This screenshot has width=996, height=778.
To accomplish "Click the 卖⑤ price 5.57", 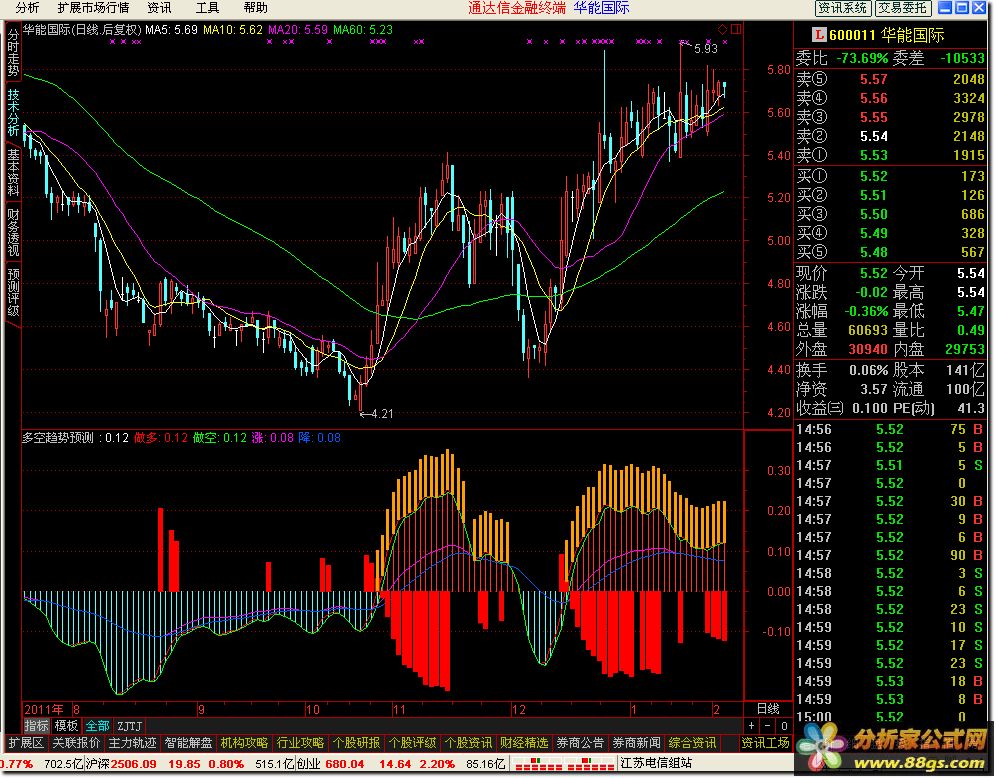I will [x=873, y=79].
